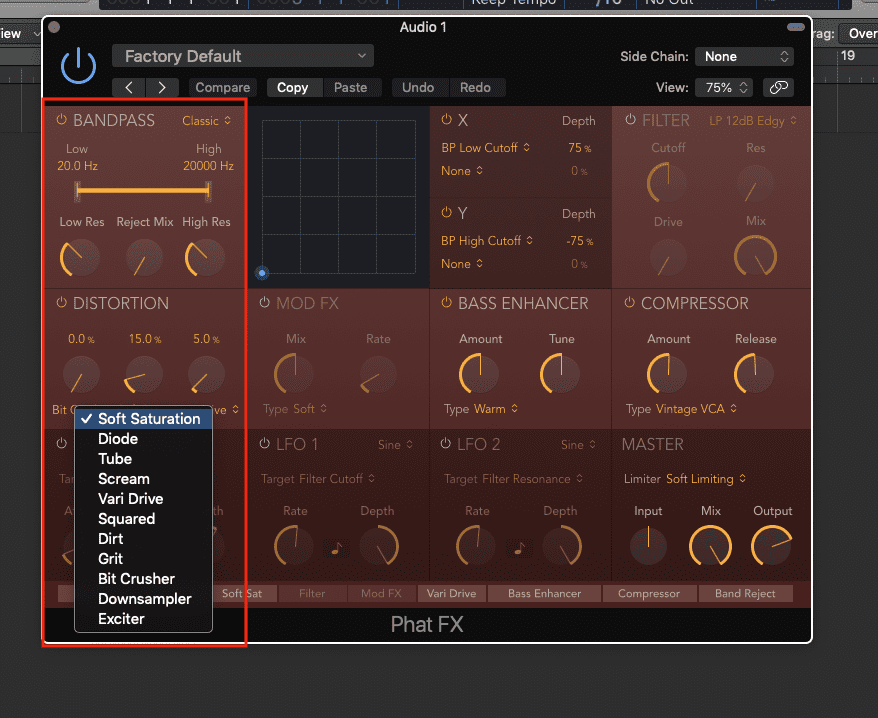Click the Band Reject block in effect order strip

coord(745,594)
